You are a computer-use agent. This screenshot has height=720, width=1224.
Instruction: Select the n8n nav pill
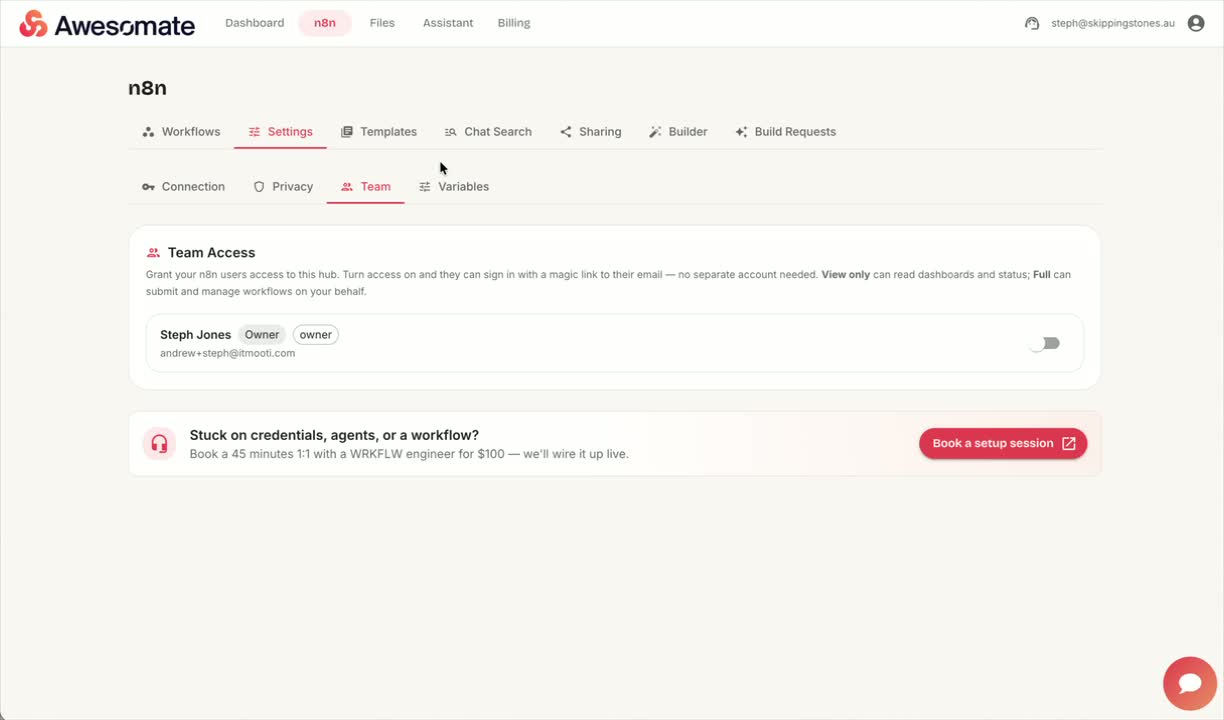[x=325, y=23]
